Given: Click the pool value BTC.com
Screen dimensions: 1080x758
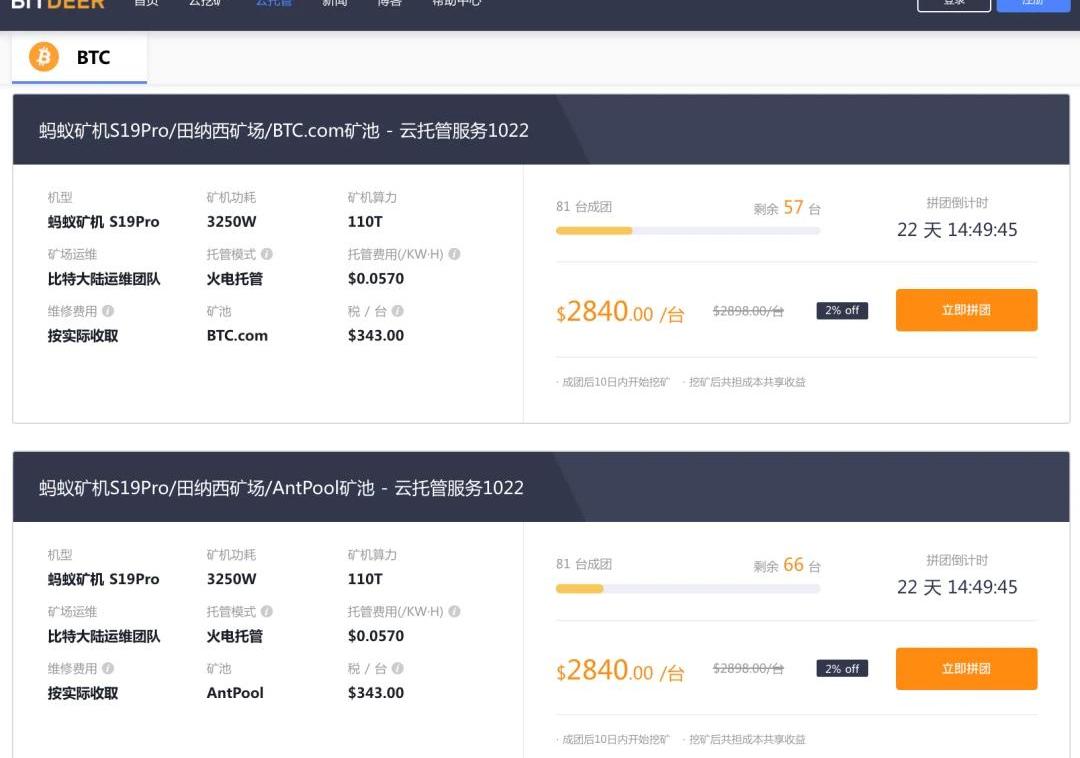Looking at the screenshot, I should point(237,336).
